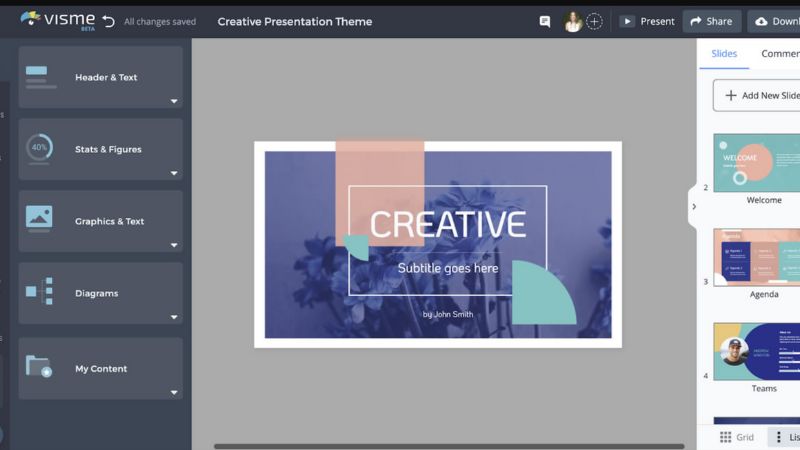
Task: Select the Agenda slide thumbnail
Action: pyautogui.click(x=757, y=257)
